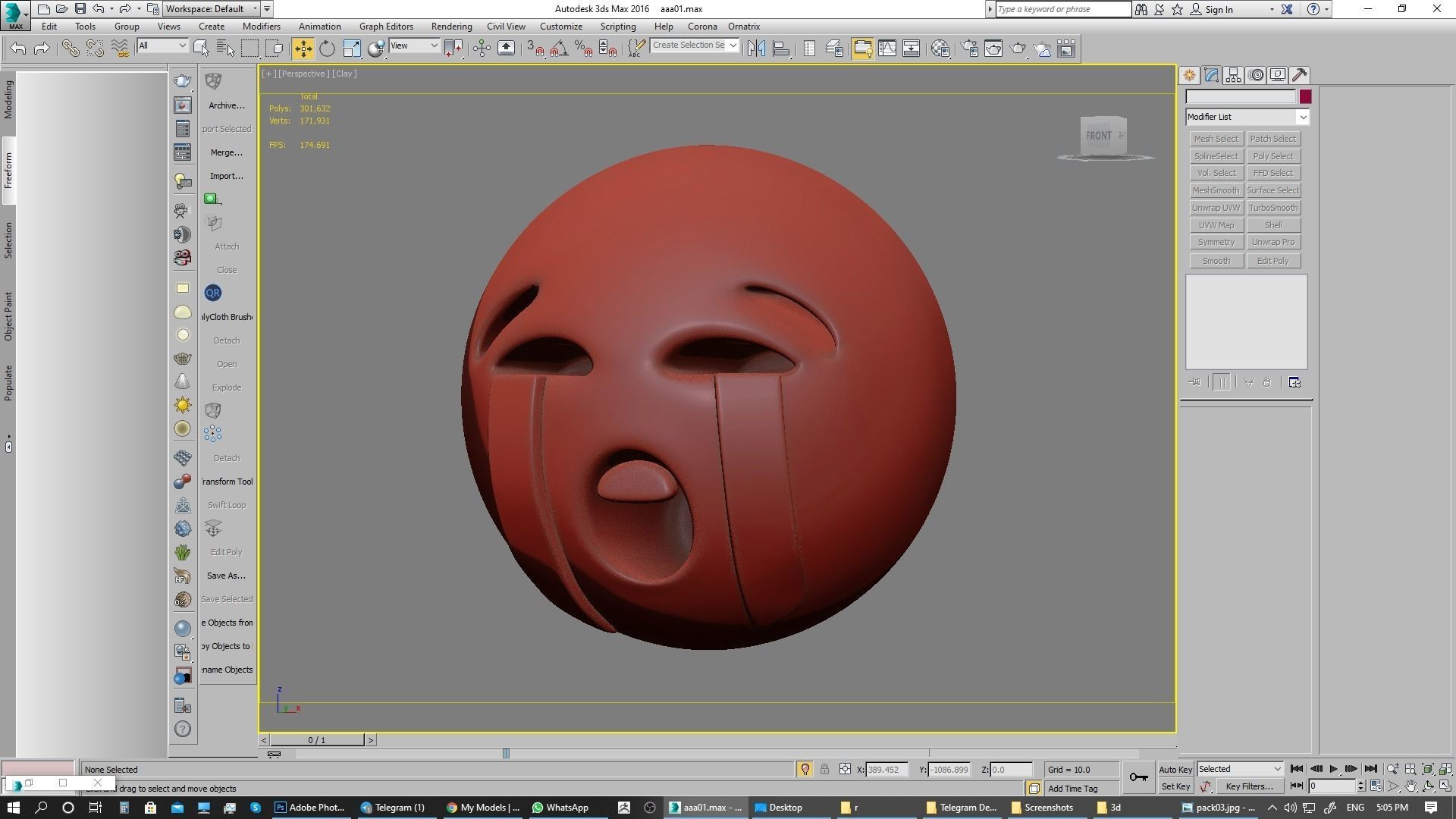Open Render Setup teapot icon
This screenshot has height=819, width=1456.
(969, 49)
